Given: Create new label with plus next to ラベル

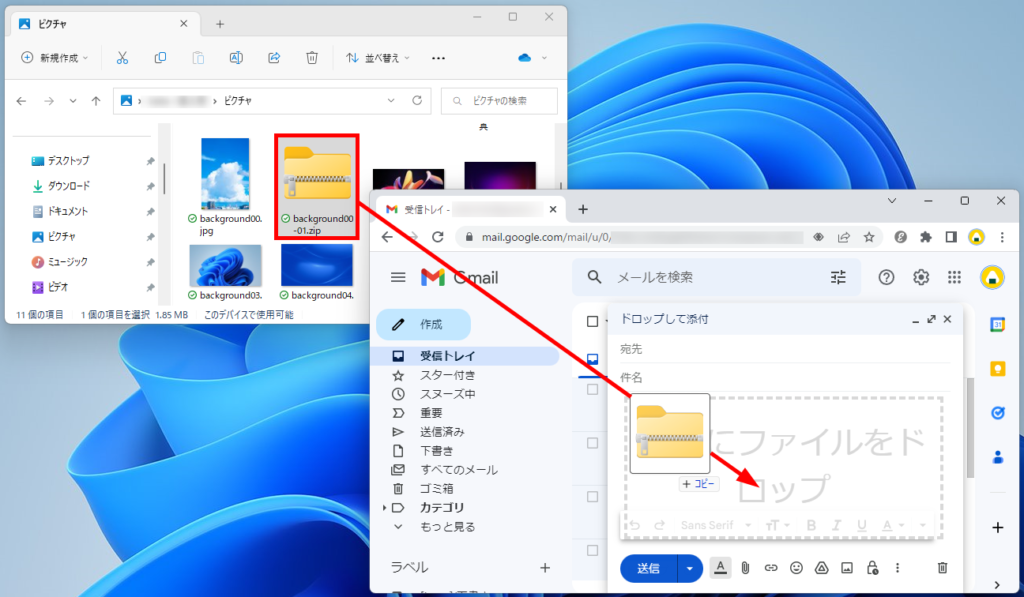Looking at the screenshot, I should (x=545, y=568).
